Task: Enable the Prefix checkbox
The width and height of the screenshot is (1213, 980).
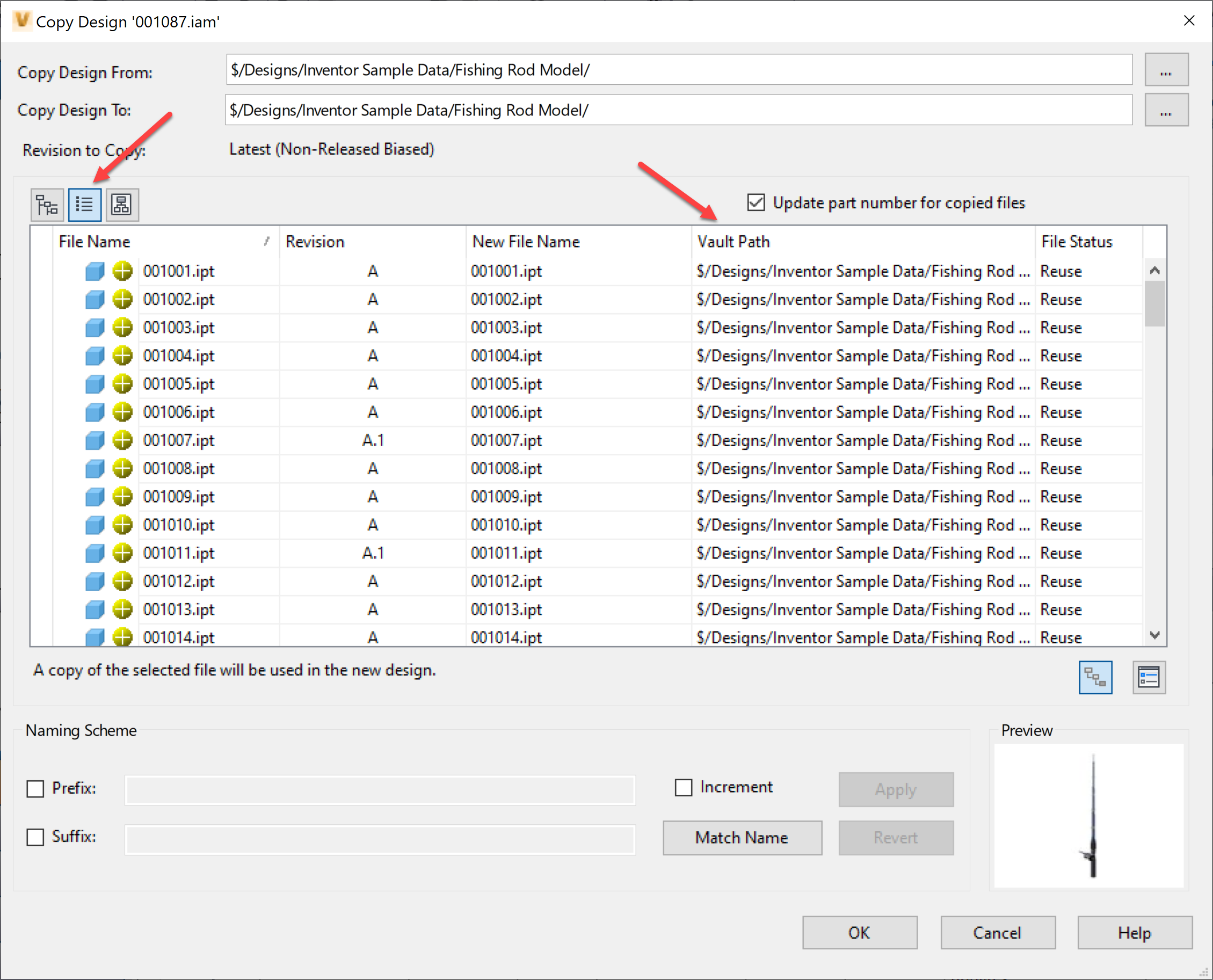Action: tap(35, 789)
